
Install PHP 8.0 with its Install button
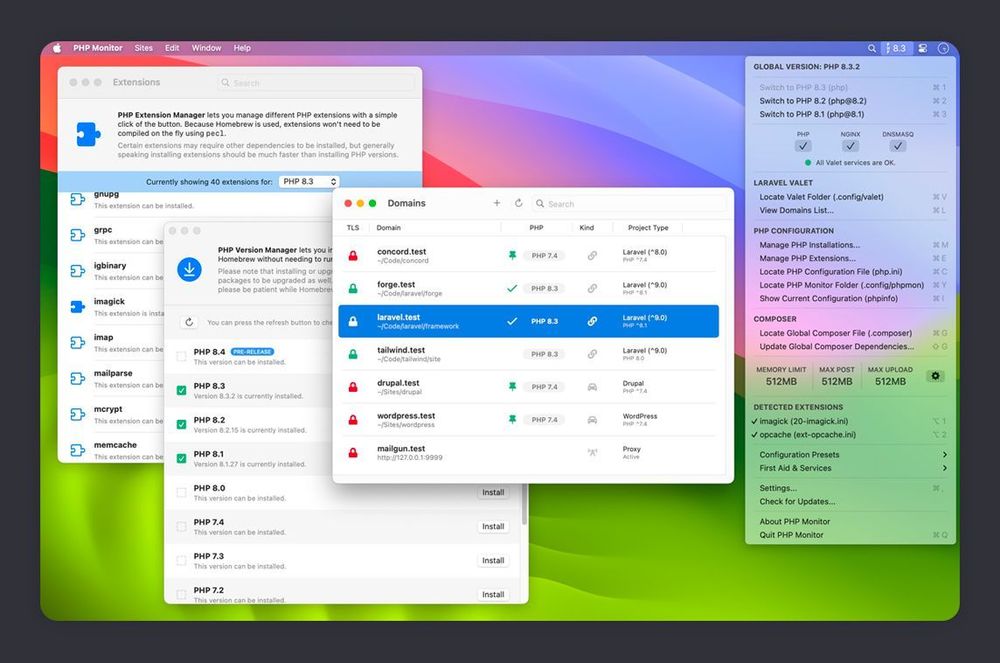[493, 492]
